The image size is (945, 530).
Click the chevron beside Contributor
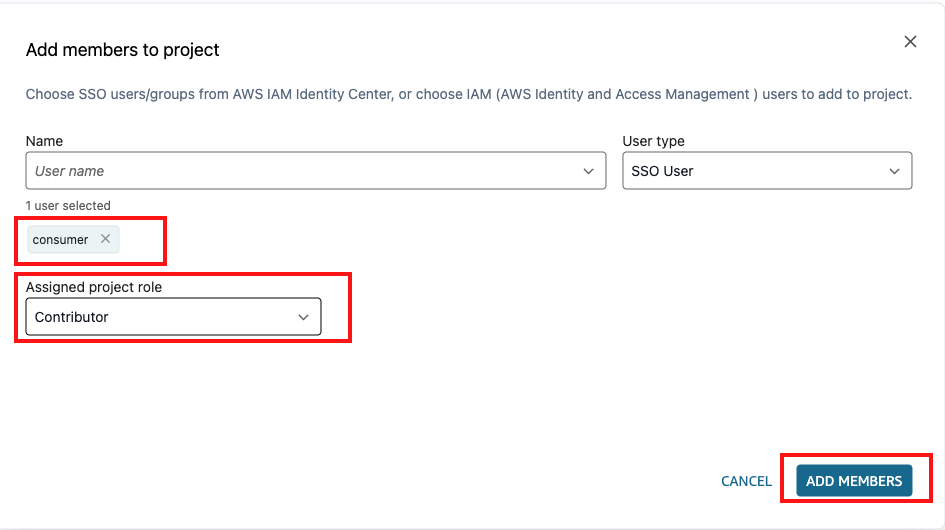[304, 317]
